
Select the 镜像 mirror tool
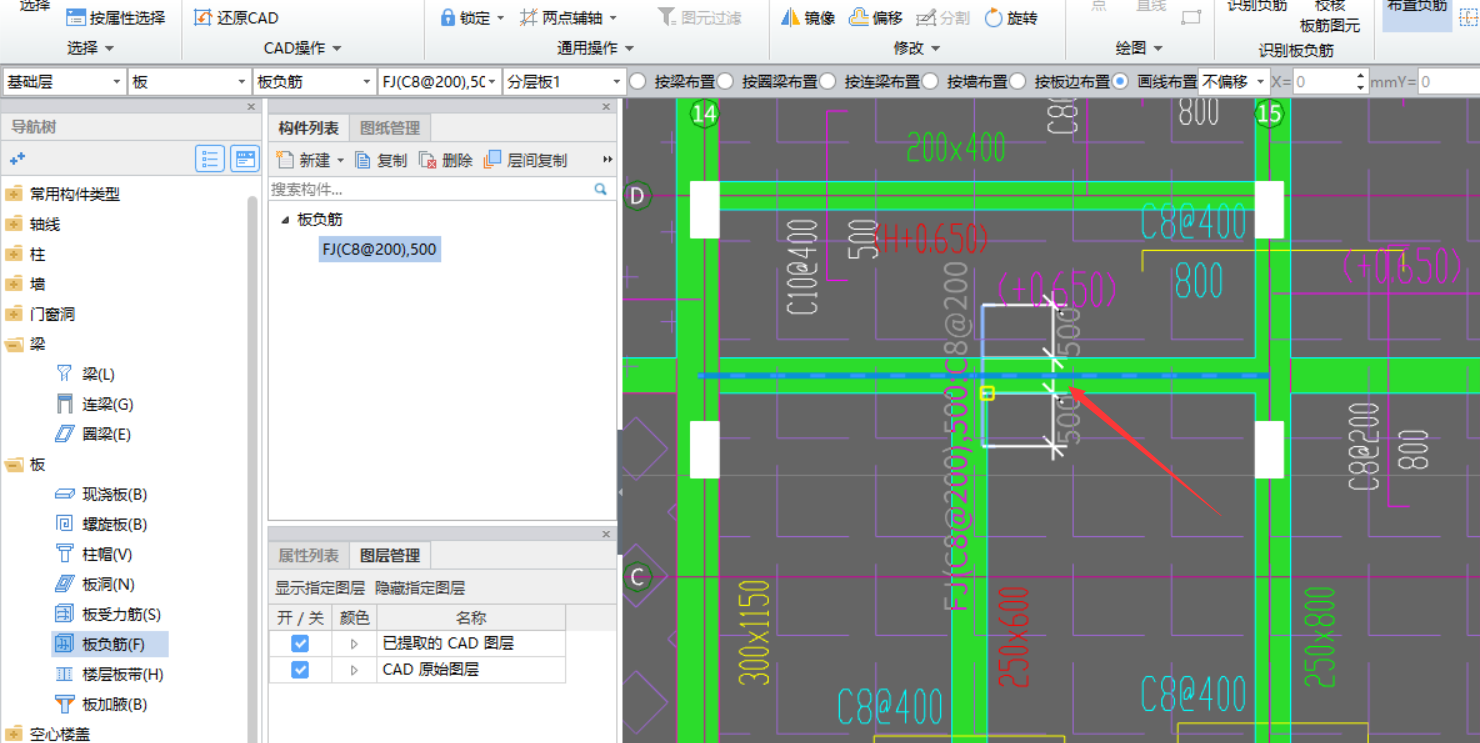coord(807,18)
